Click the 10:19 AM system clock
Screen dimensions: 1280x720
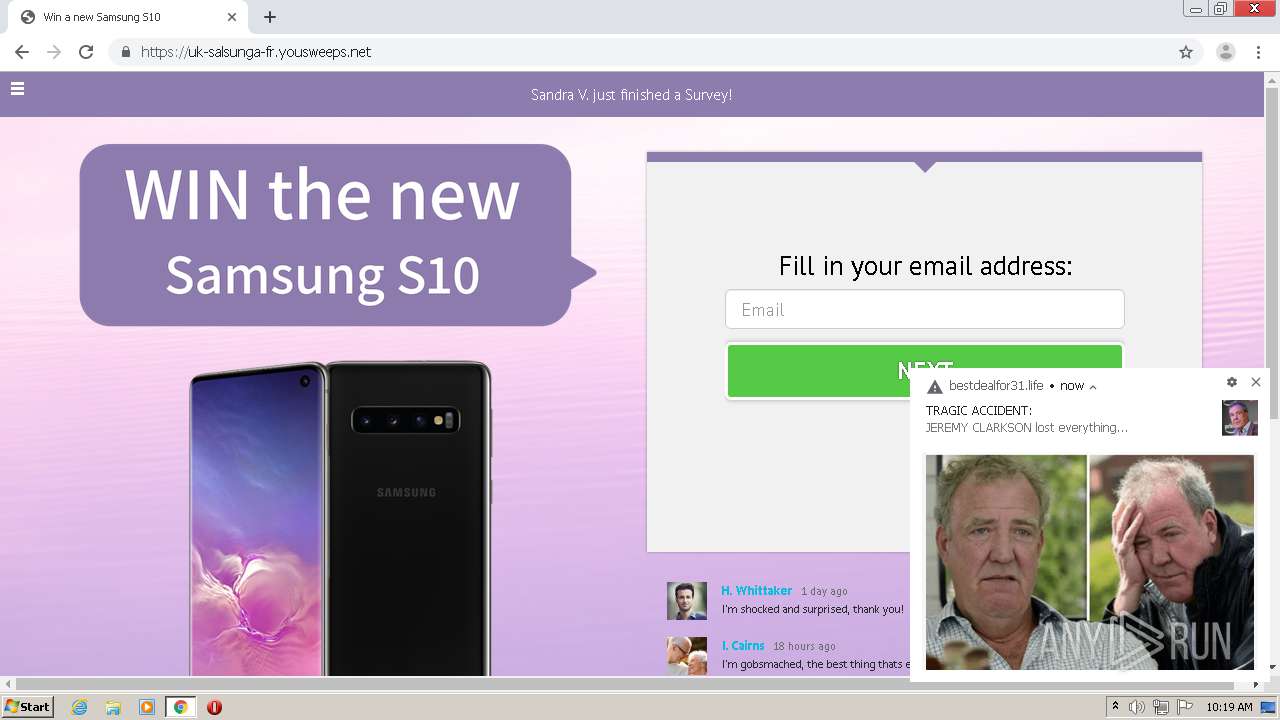[1229, 707]
